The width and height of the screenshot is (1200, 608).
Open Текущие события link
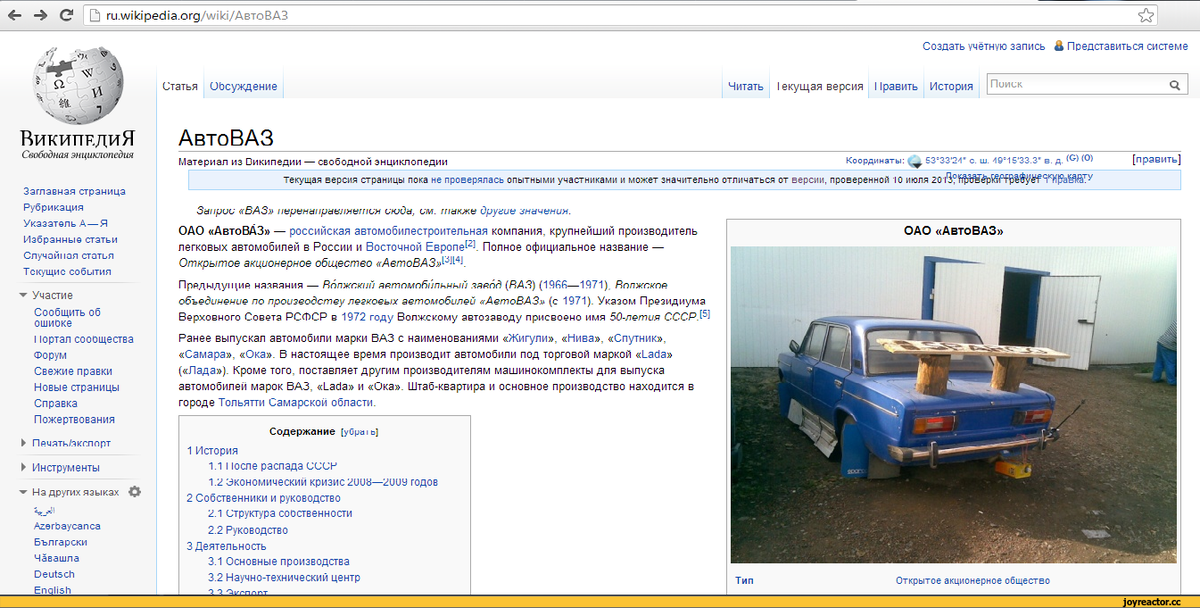[67, 271]
